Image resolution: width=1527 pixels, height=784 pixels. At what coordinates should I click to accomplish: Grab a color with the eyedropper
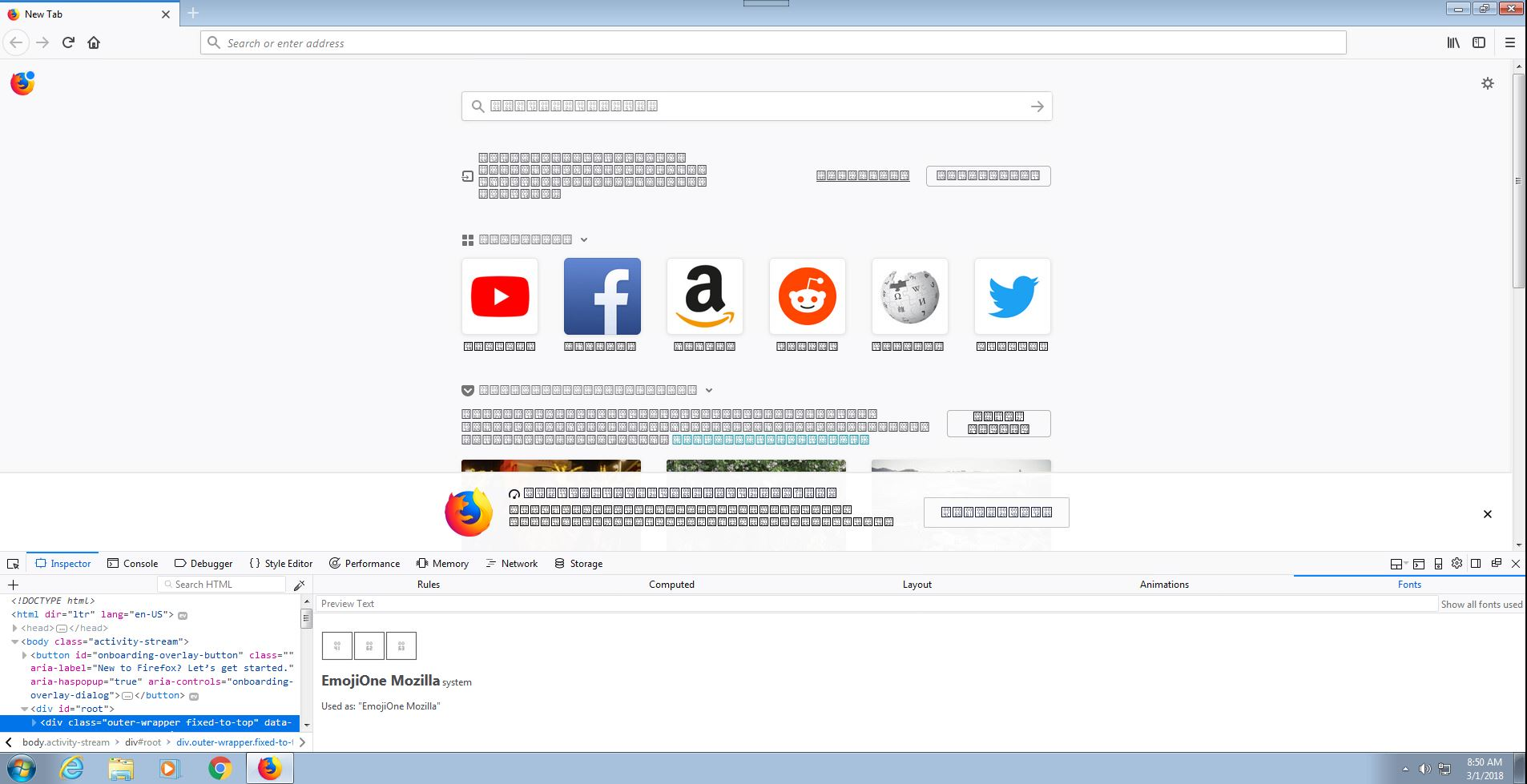pos(299,585)
